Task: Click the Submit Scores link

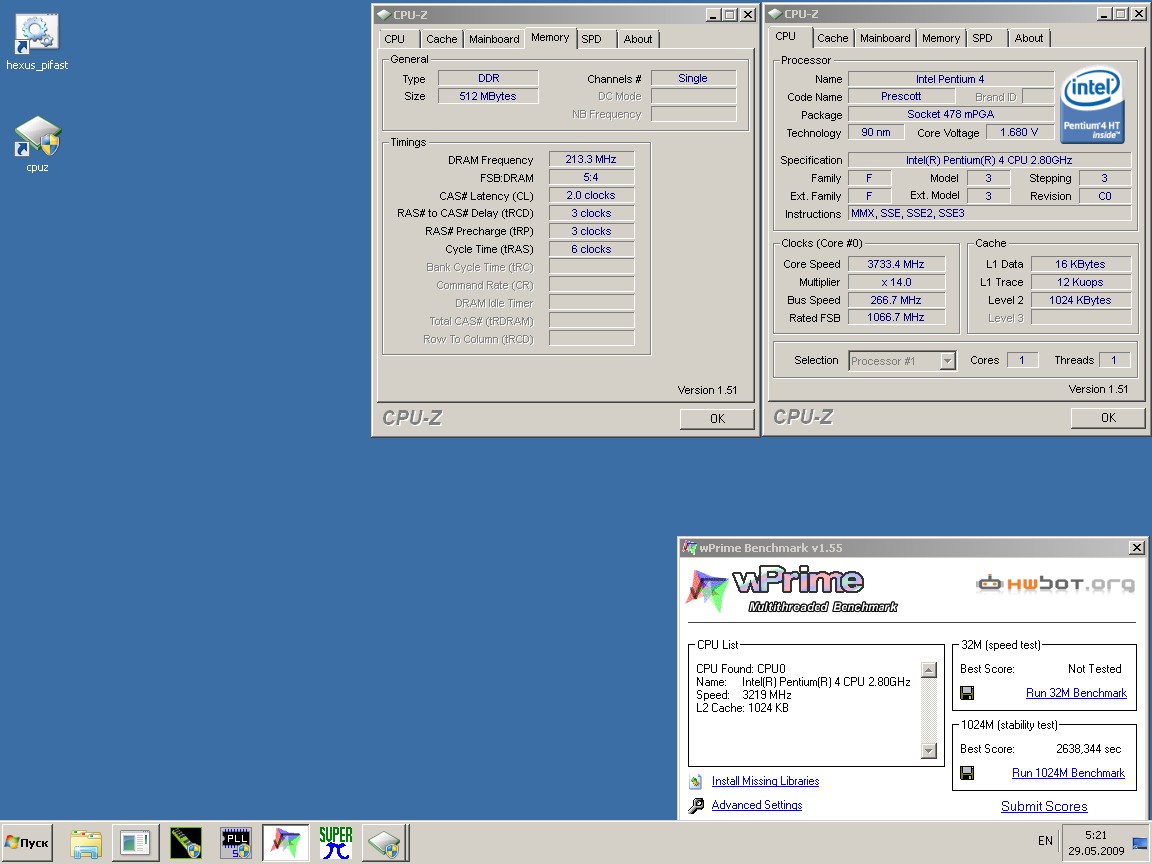Action: pos(1044,807)
